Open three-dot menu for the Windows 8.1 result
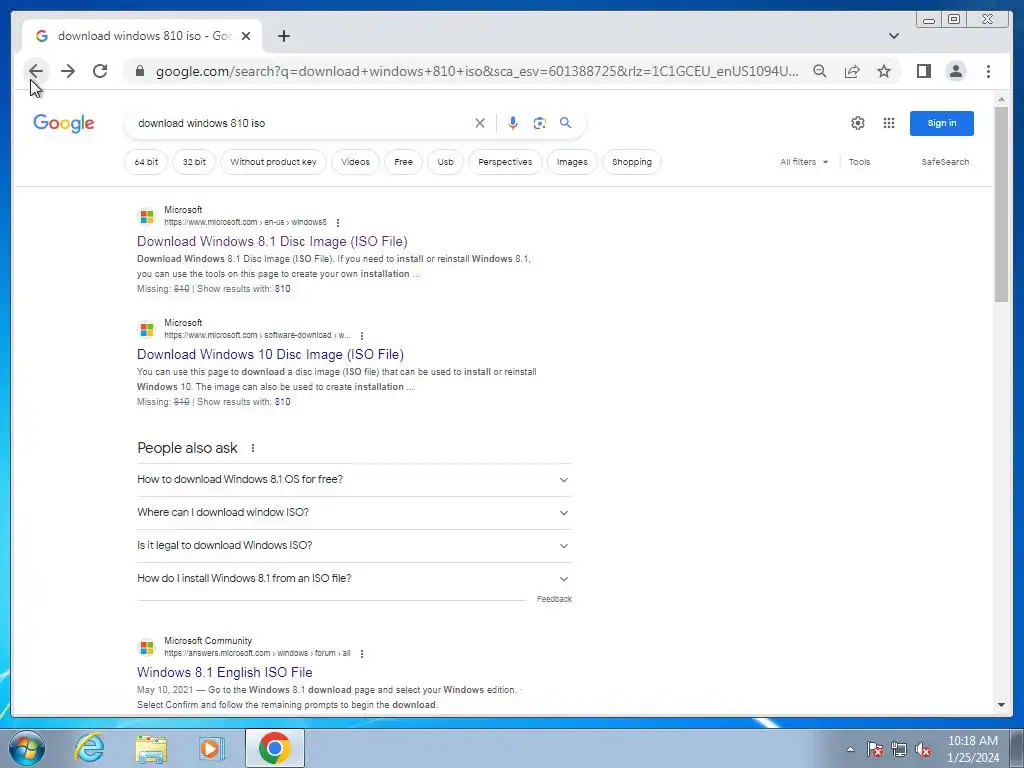 tap(338, 223)
